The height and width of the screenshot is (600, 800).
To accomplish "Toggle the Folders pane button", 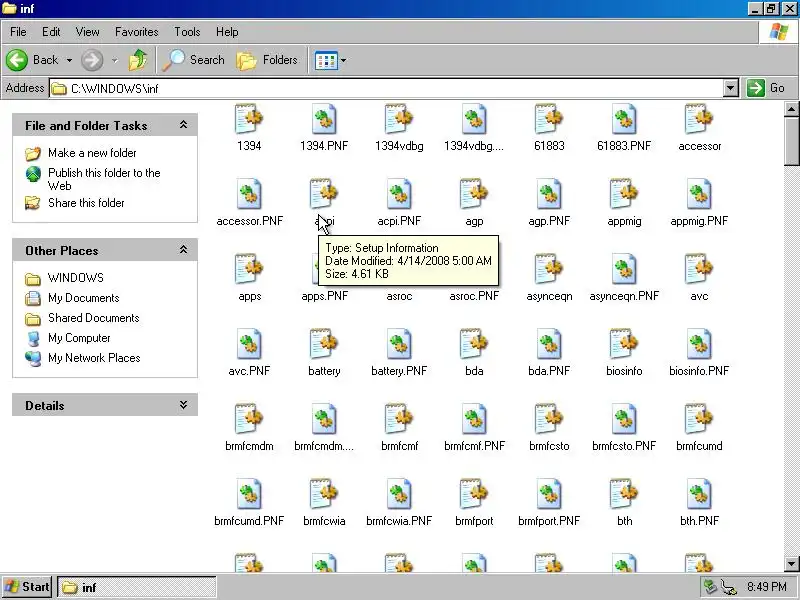I will pos(267,60).
